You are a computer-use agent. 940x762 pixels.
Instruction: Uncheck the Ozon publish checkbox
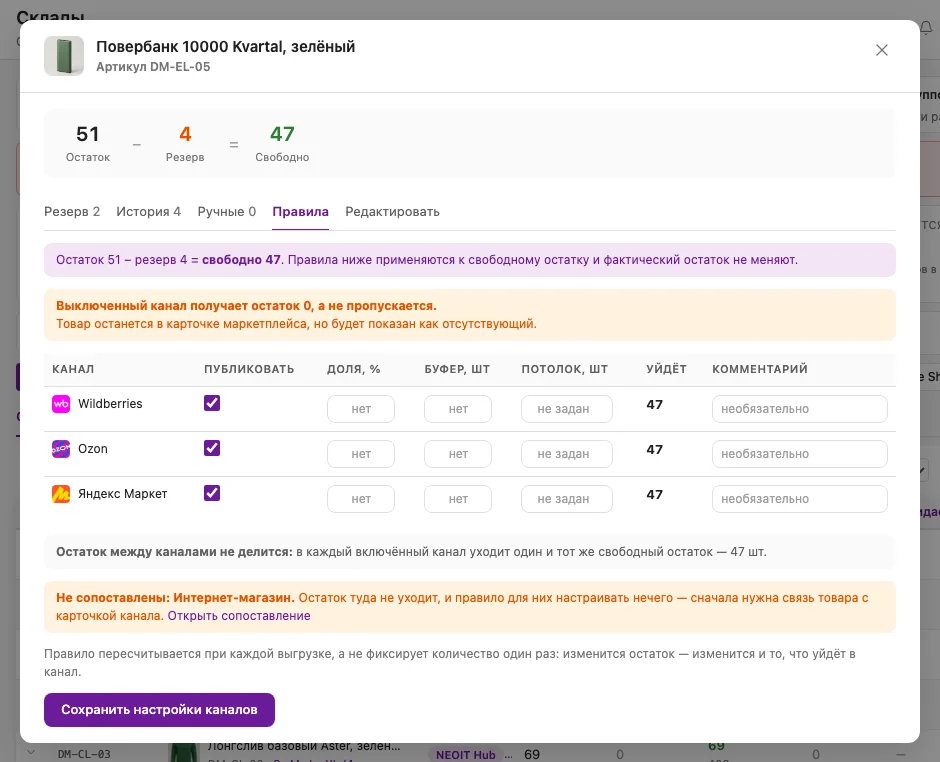click(x=212, y=448)
